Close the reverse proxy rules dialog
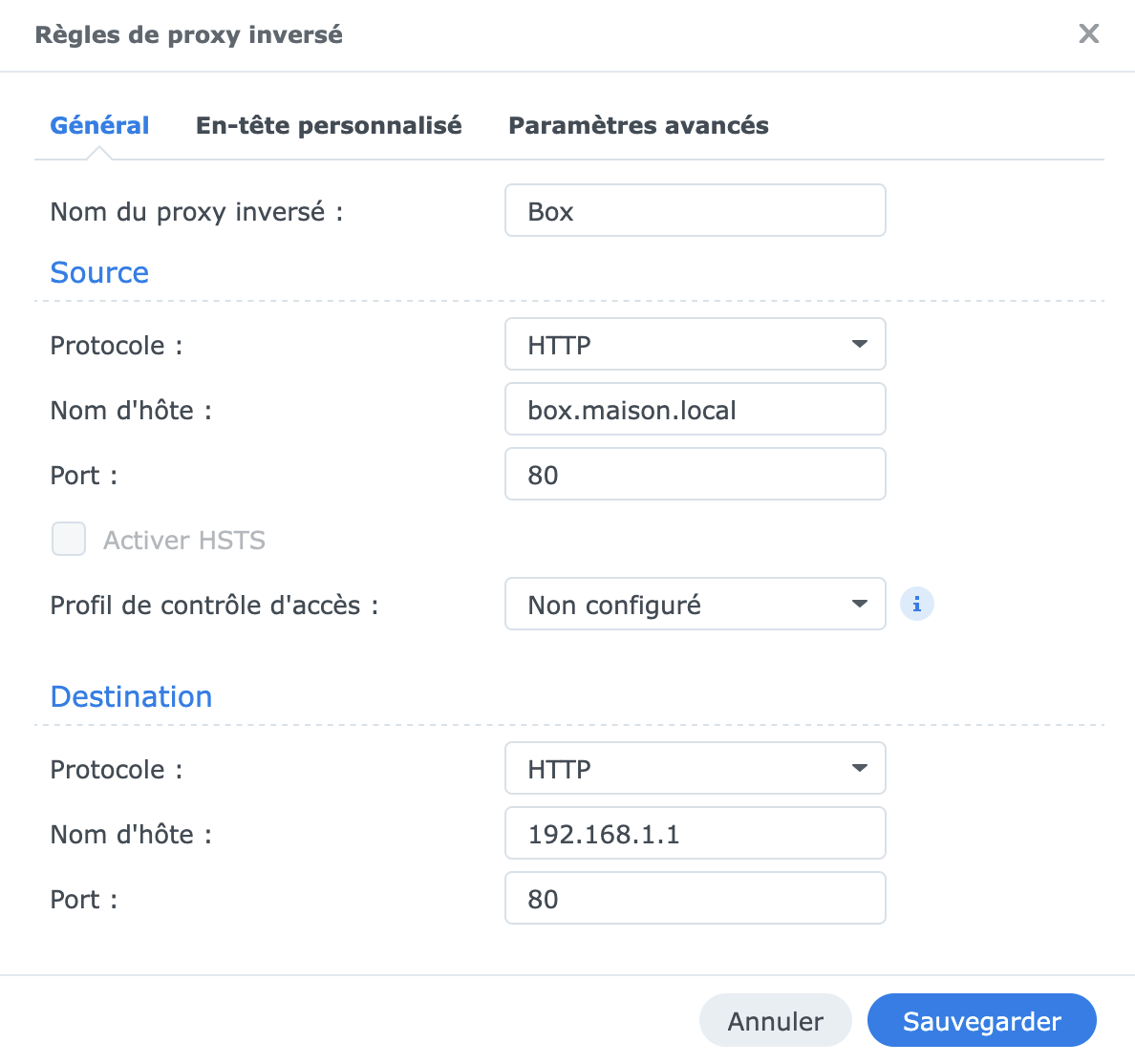Image resolution: width=1135 pixels, height=1064 pixels. point(1088,34)
